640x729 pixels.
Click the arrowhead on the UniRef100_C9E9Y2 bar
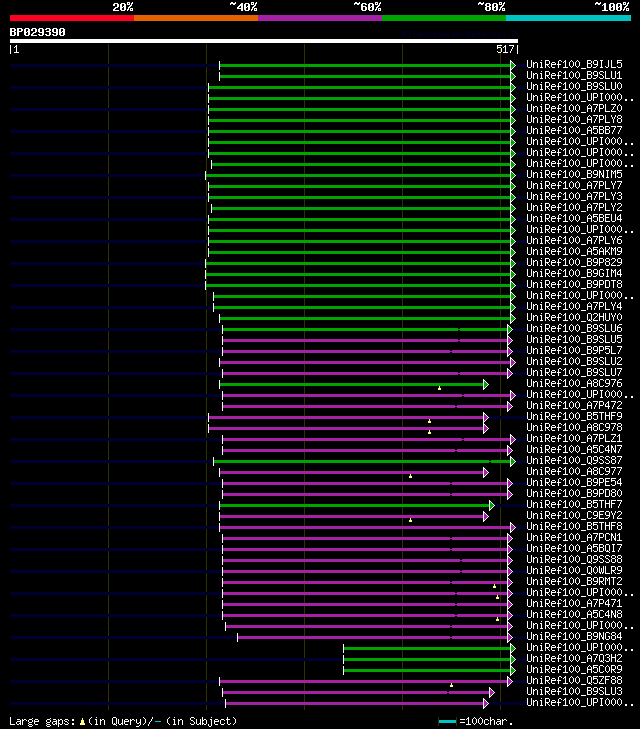point(486,517)
